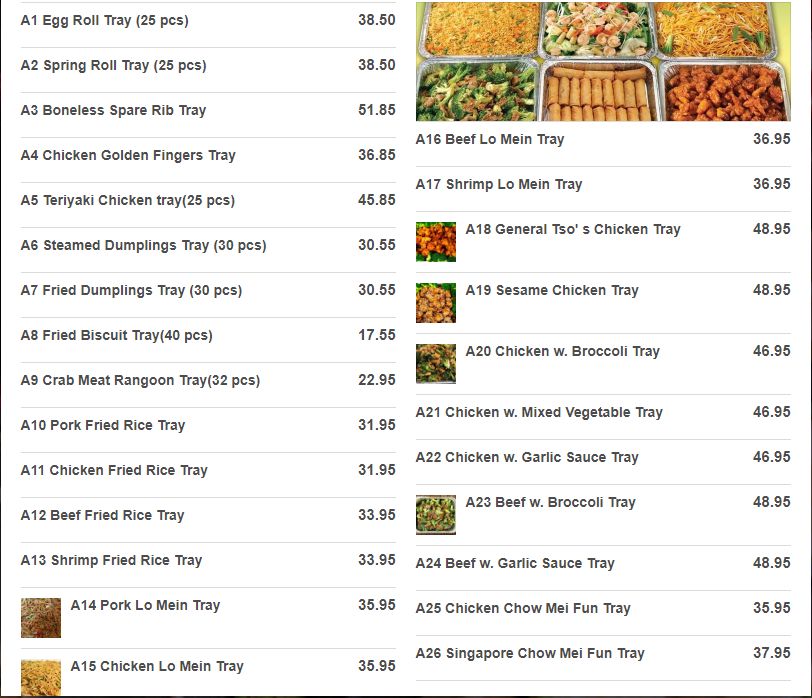The image size is (812, 698).
Task: Click the A20 Chicken w. Broccoli Tray title
Action: 563,352
